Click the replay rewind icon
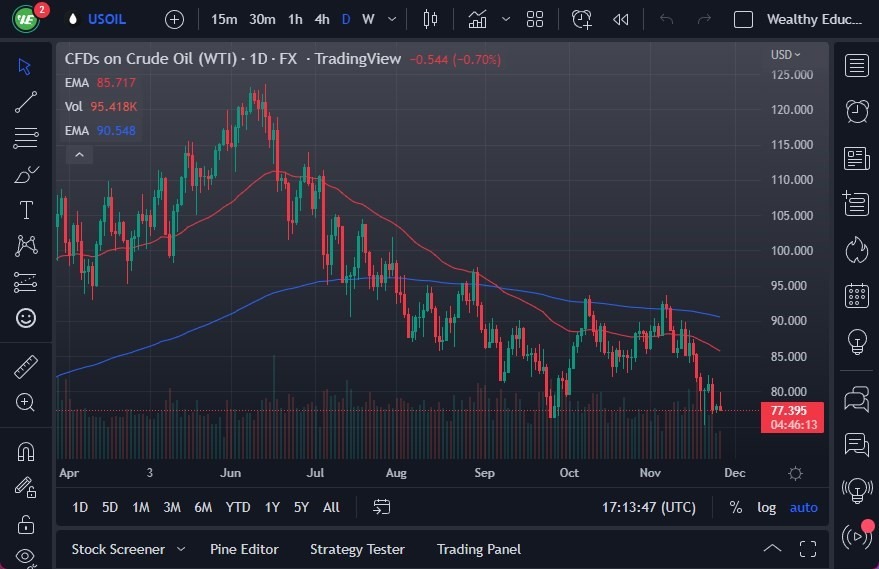Screen dimensions: 879x569 pyautogui.click(x=620, y=19)
